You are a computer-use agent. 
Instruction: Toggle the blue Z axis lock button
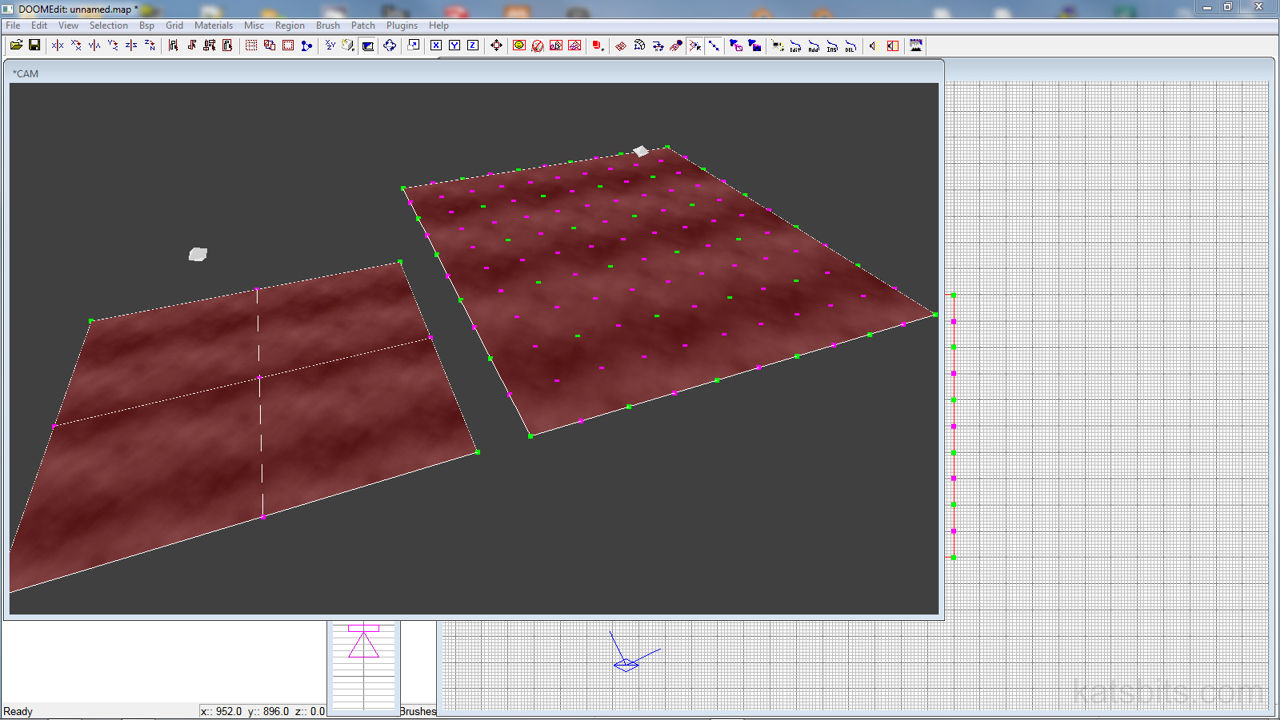(472, 45)
